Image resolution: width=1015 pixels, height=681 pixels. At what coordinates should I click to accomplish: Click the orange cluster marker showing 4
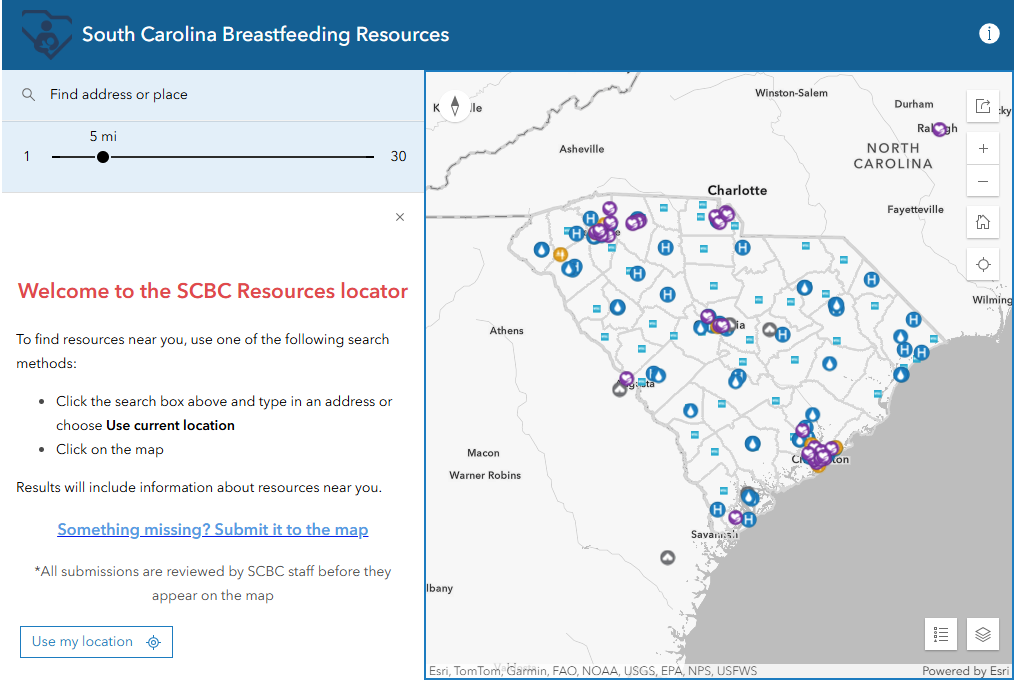pyautogui.click(x=561, y=255)
